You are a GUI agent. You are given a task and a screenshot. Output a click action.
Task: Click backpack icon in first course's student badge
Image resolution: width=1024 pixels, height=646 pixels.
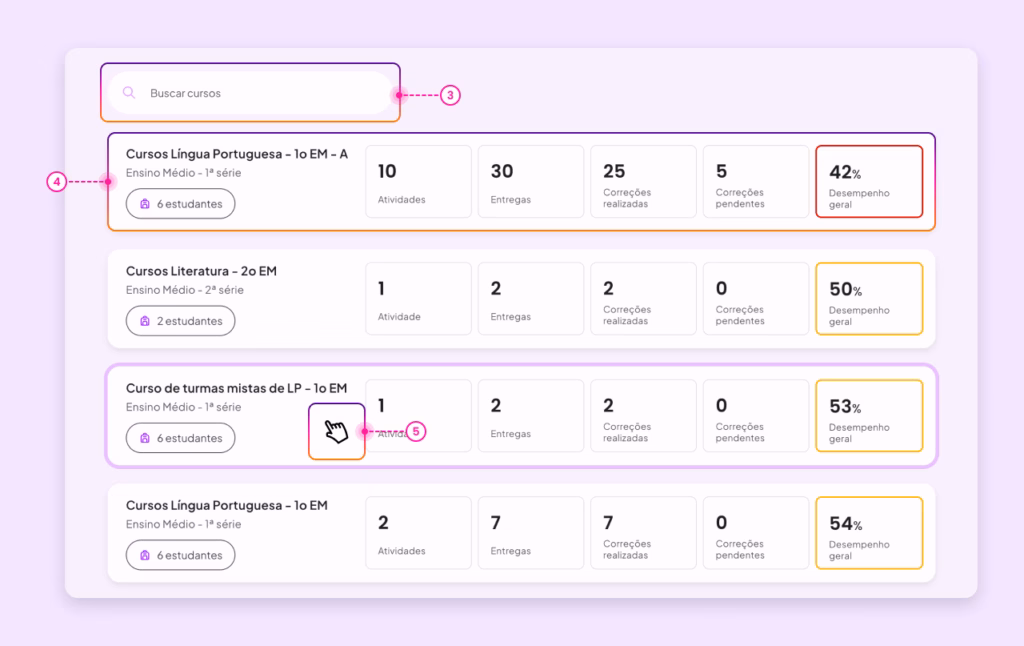pyautogui.click(x=145, y=204)
